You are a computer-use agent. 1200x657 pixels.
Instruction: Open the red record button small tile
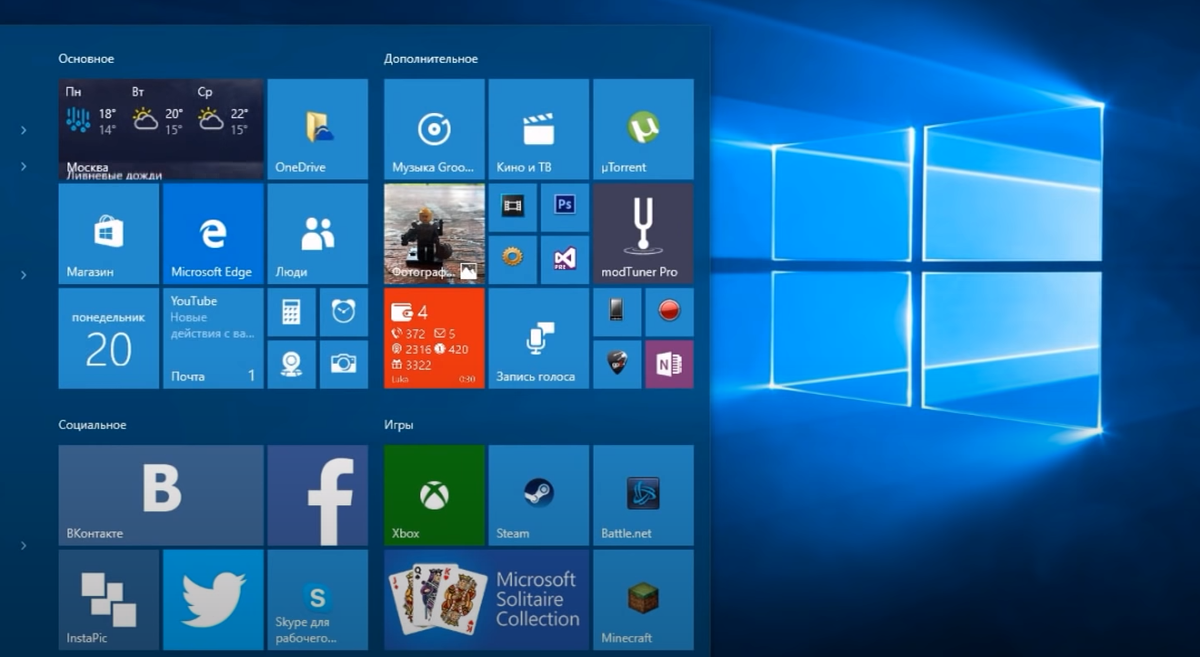tap(670, 312)
